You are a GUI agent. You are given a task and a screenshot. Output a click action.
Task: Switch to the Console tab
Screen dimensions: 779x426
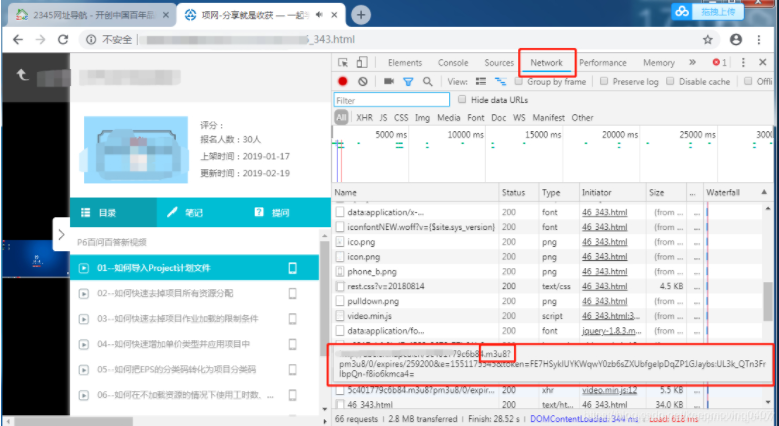(453, 63)
